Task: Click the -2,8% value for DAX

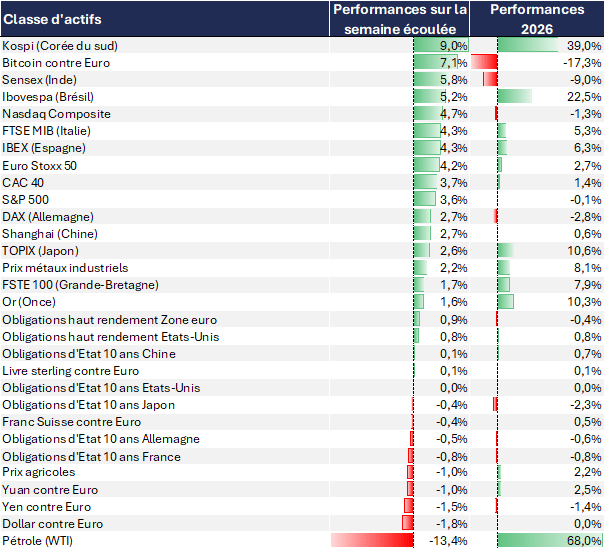Action: [x=585, y=217]
